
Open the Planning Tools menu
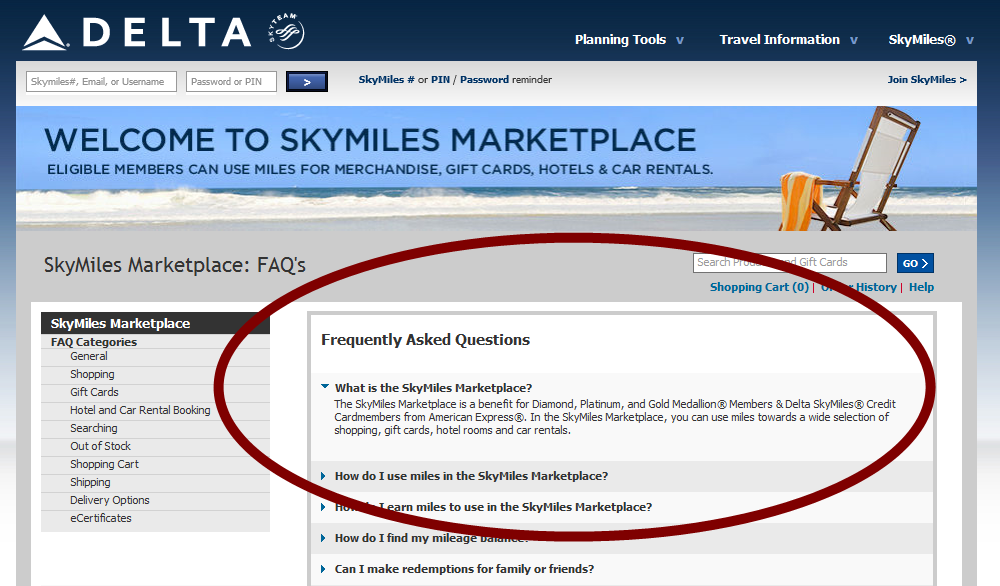click(629, 40)
